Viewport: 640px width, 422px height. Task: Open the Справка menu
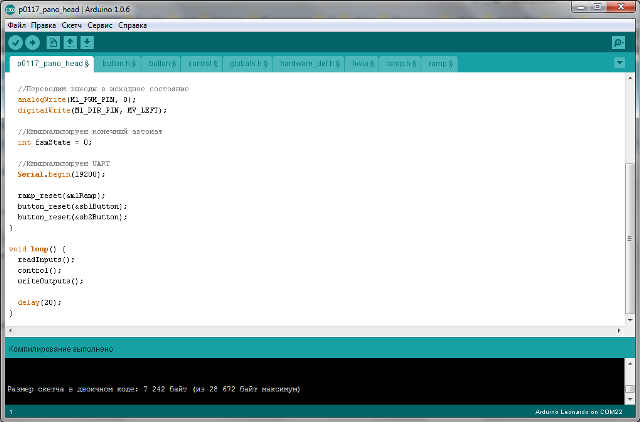(x=132, y=24)
